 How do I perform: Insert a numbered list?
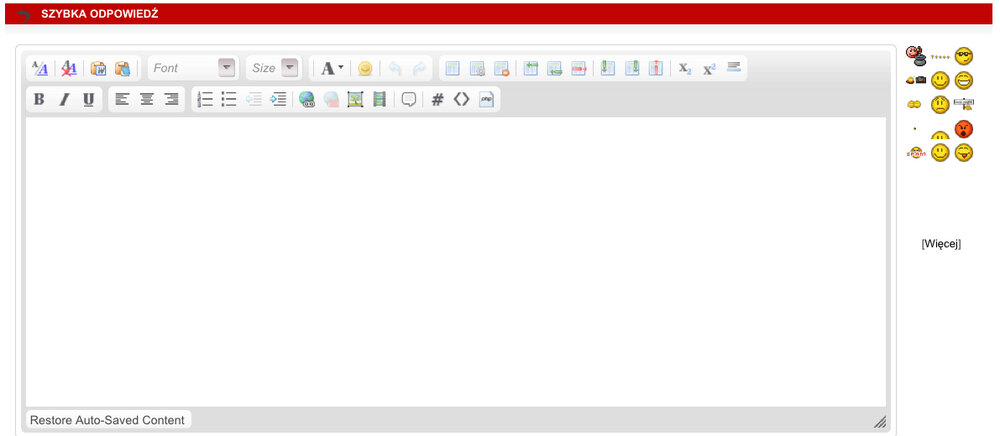(x=205, y=99)
